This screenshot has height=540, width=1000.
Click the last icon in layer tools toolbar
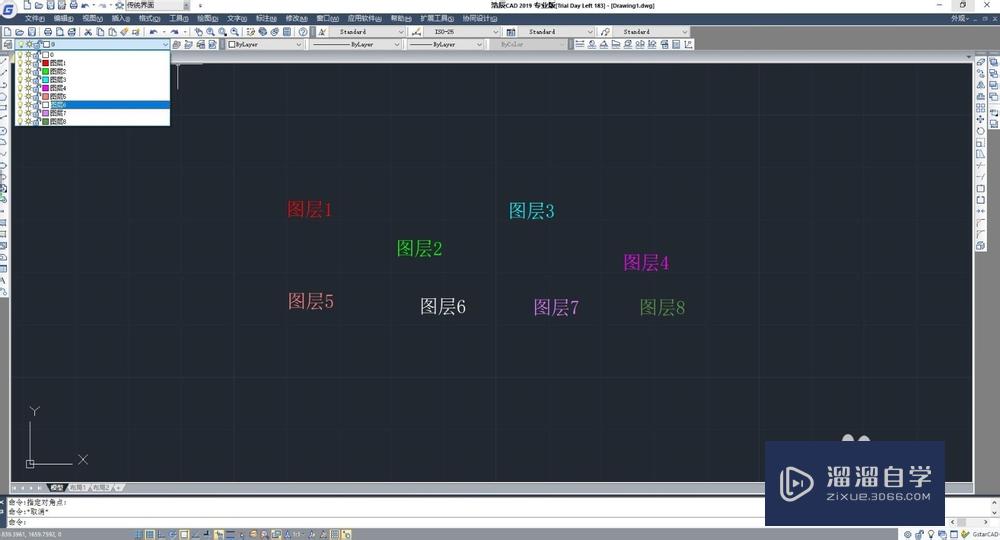click(689, 44)
